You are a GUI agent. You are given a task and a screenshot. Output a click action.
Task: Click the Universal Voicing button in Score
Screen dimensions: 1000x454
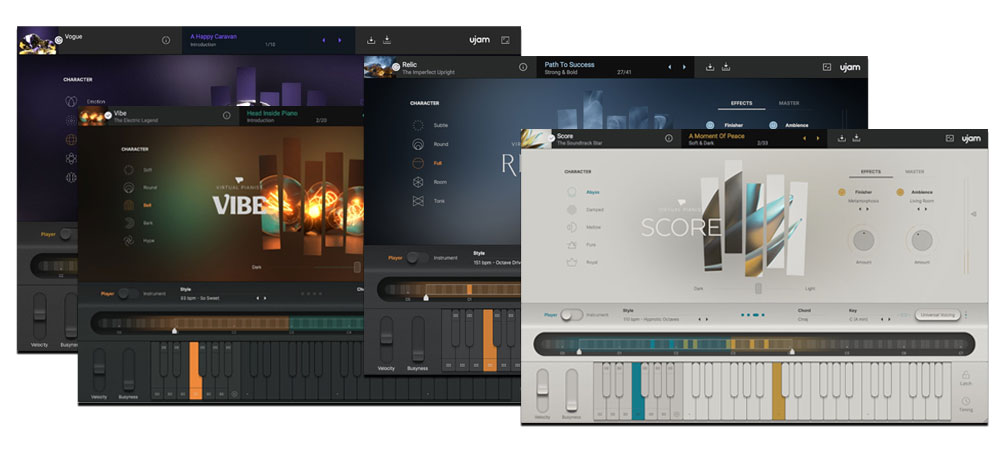coord(938,315)
